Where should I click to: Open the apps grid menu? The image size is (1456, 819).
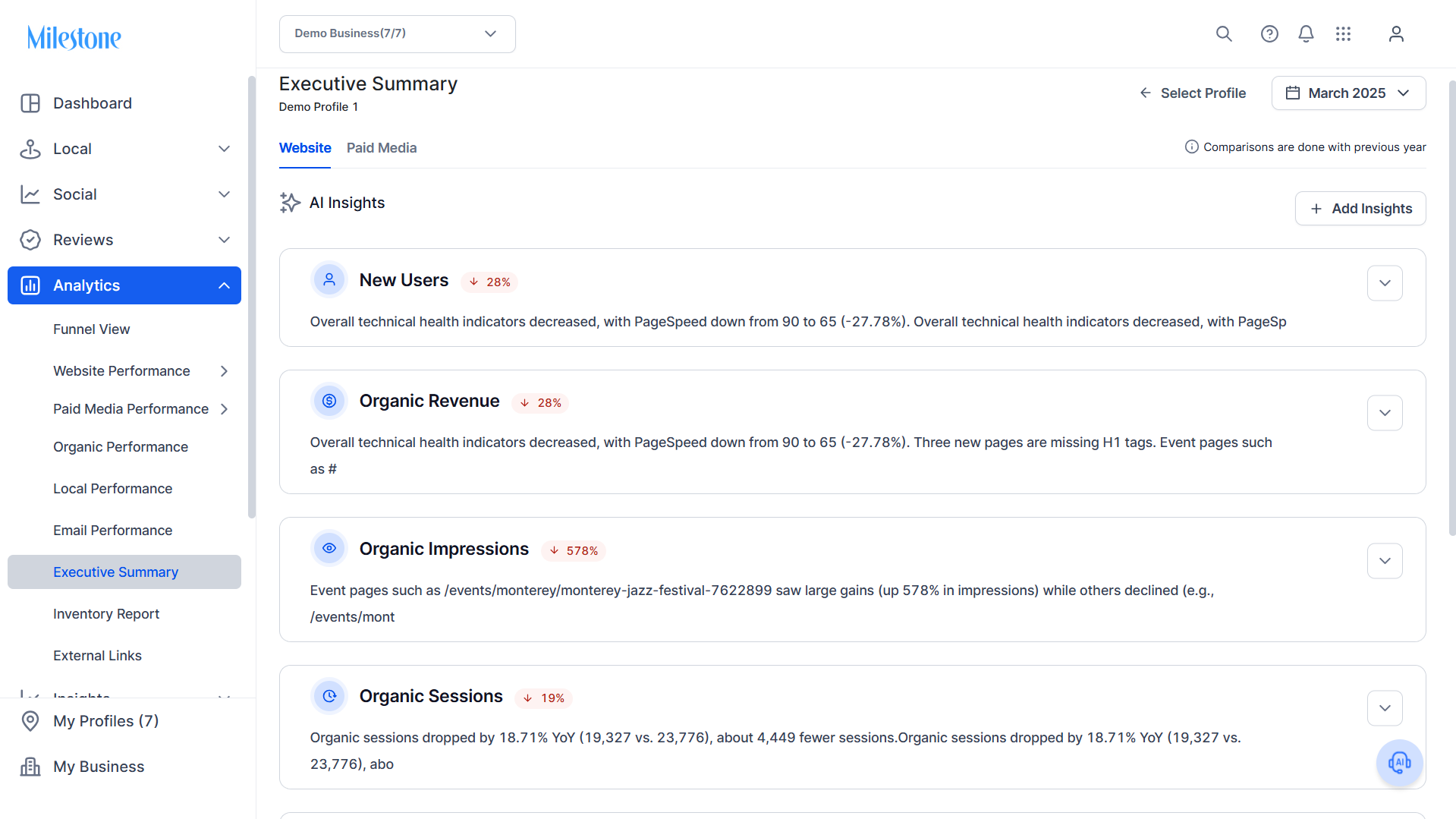click(x=1343, y=34)
